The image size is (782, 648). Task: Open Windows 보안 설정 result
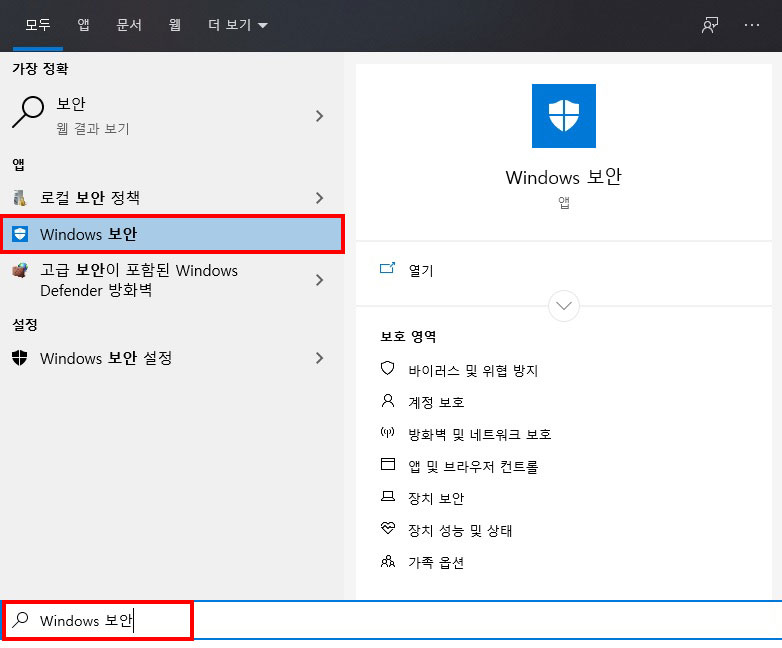pos(172,358)
